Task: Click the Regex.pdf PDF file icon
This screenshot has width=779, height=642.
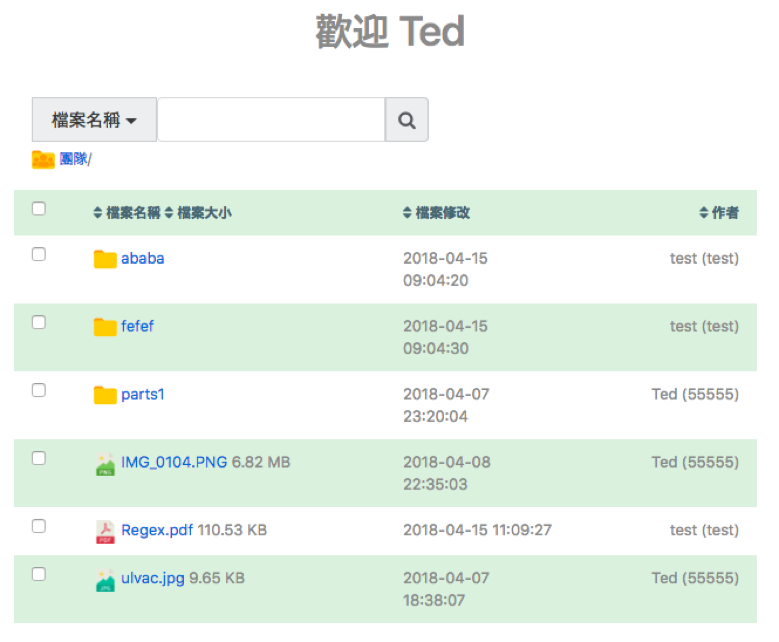Action: pos(105,531)
